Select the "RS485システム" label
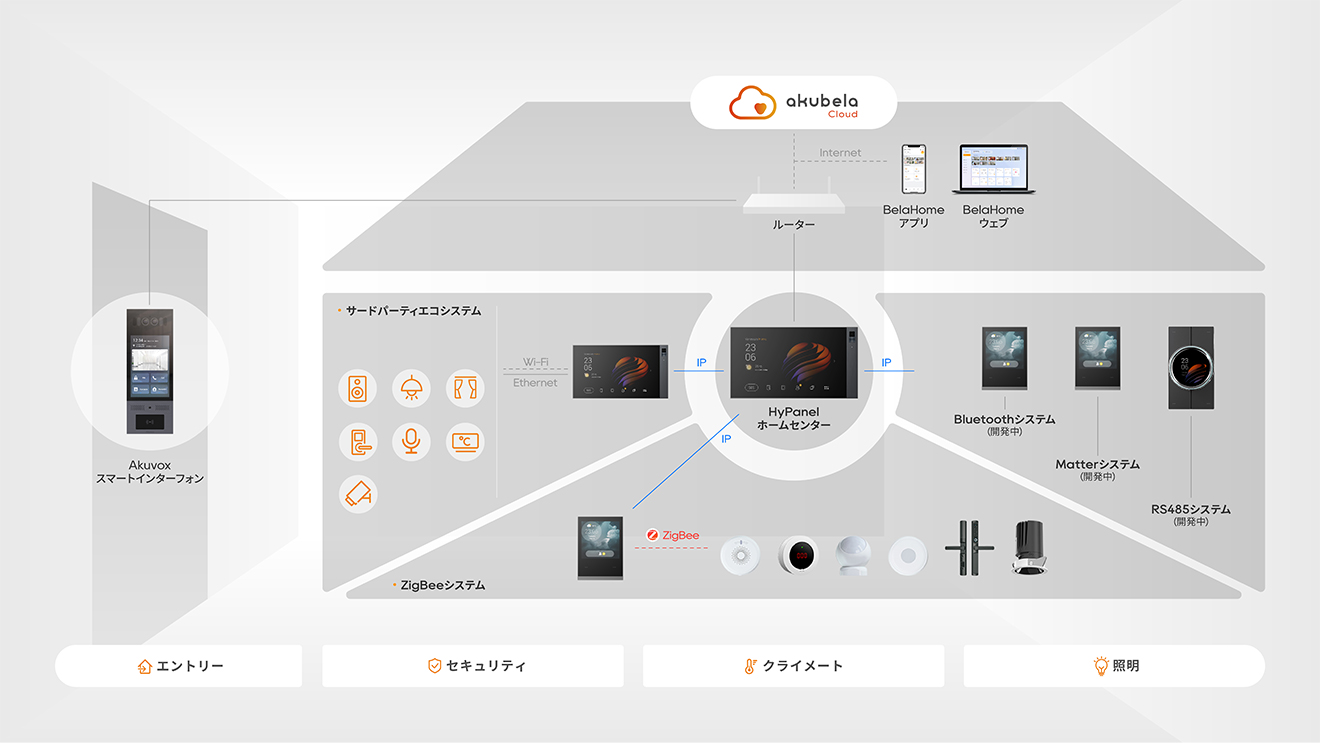The image size is (1320, 743). click(1191, 509)
